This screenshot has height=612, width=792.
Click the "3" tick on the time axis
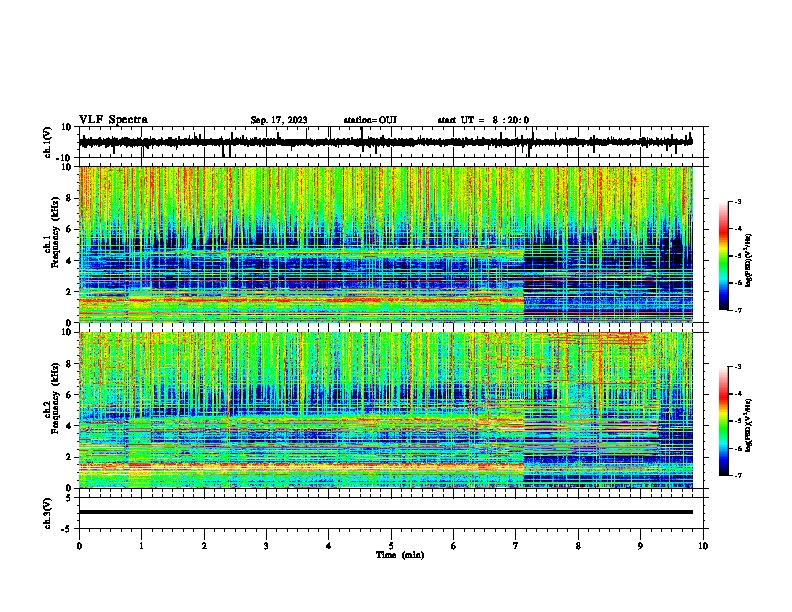(266, 546)
